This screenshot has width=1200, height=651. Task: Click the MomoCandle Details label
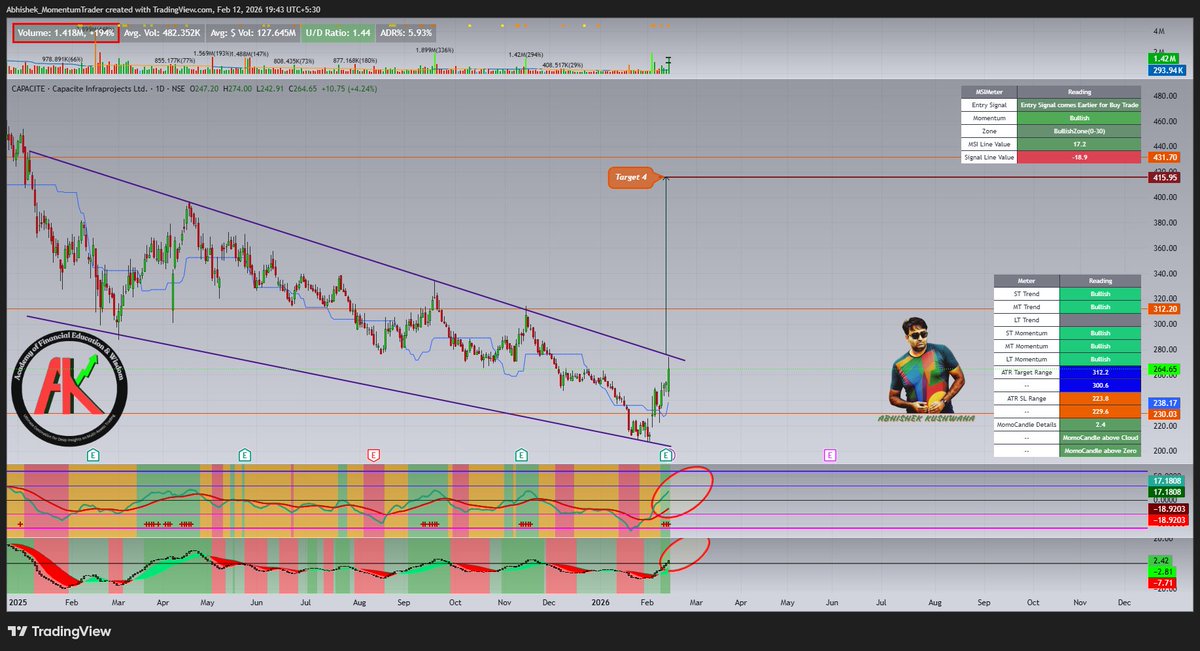pyautogui.click(x=1027, y=424)
